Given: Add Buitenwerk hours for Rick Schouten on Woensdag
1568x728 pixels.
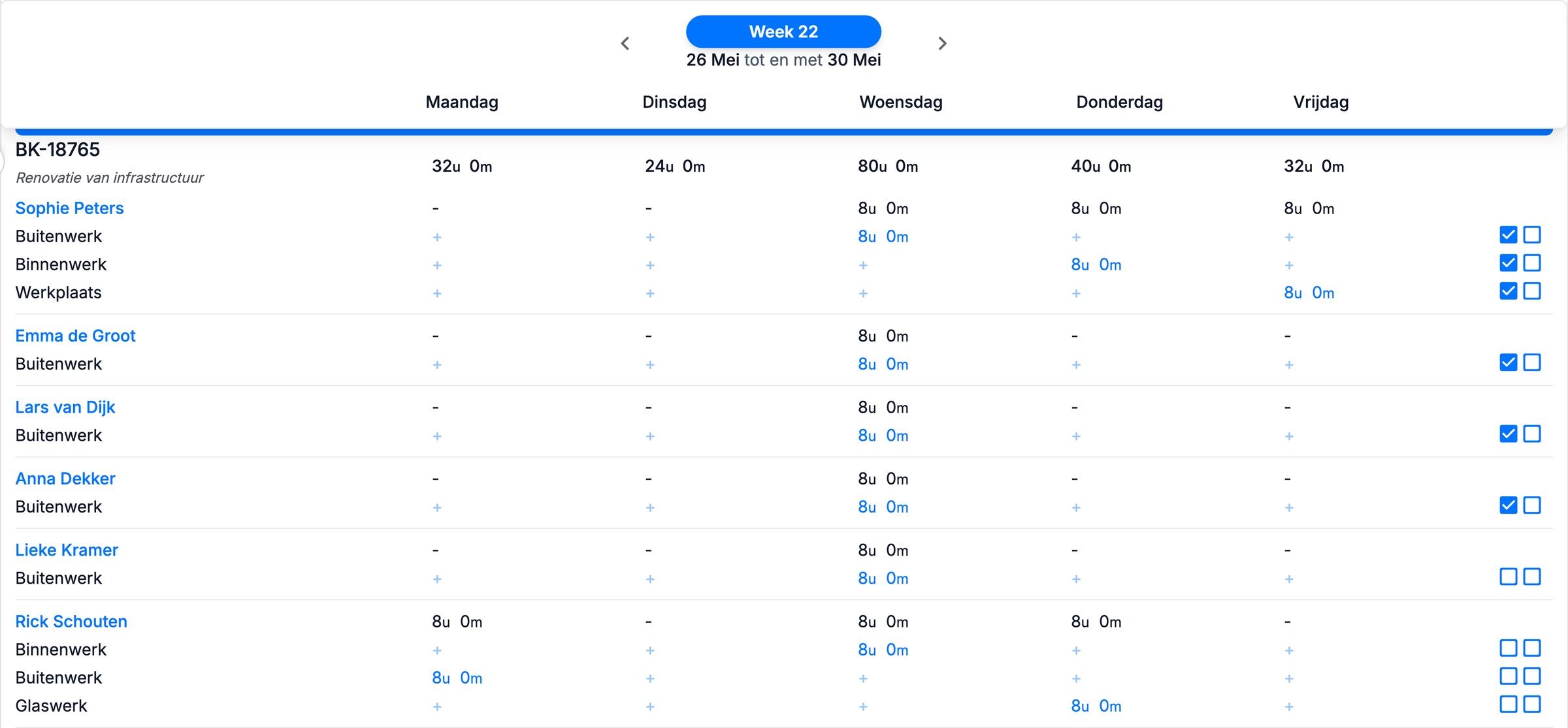Looking at the screenshot, I should (x=864, y=678).
